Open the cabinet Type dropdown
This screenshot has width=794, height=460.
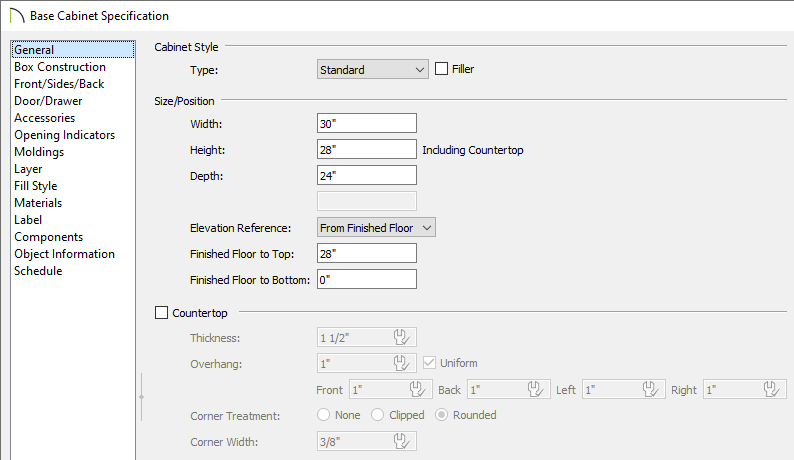[373, 69]
